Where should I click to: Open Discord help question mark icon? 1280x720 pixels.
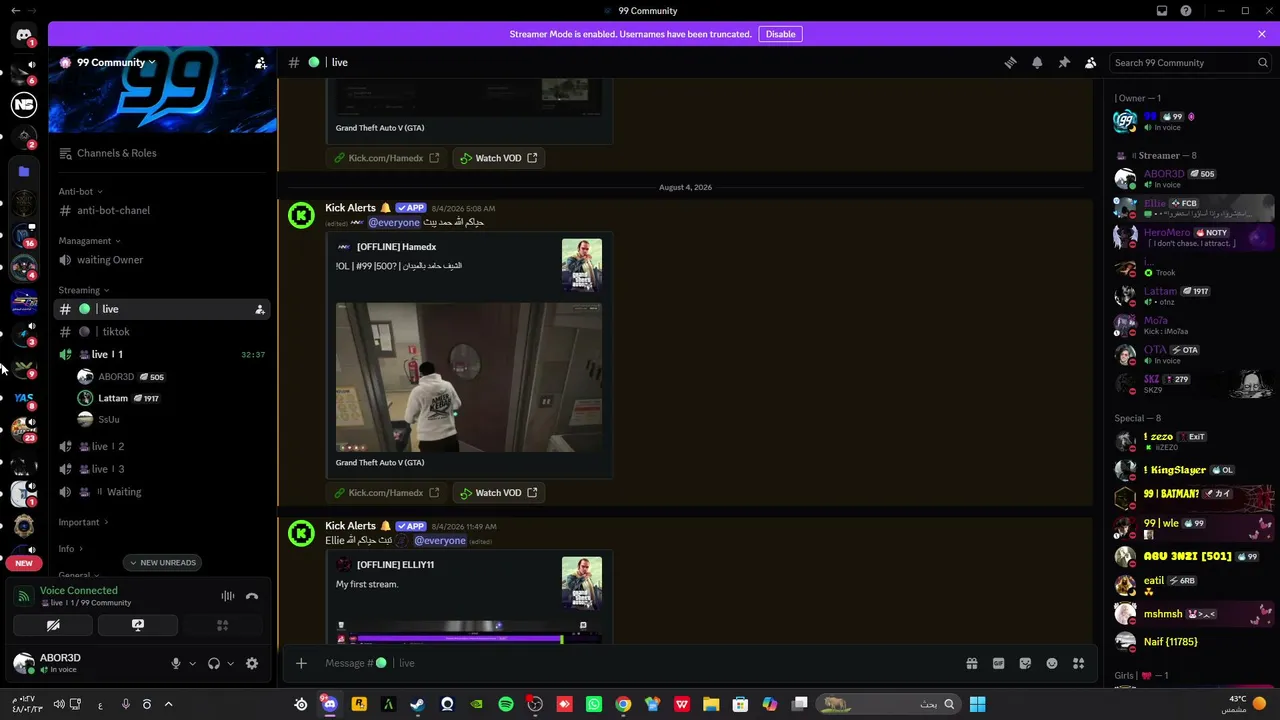click(x=1186, y=11)
